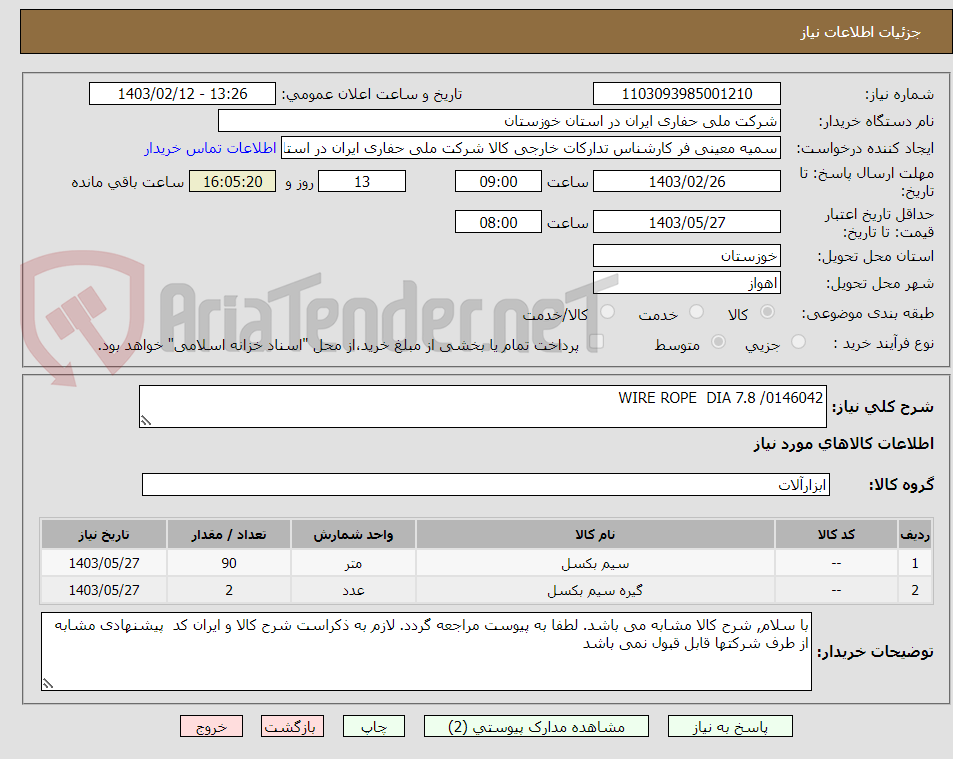Image resolution: width=953 pixels, height=759 pixels.
Task: Click the اطلاعات کالاهای مورد نیاز heading
Action: coord(844,444)
